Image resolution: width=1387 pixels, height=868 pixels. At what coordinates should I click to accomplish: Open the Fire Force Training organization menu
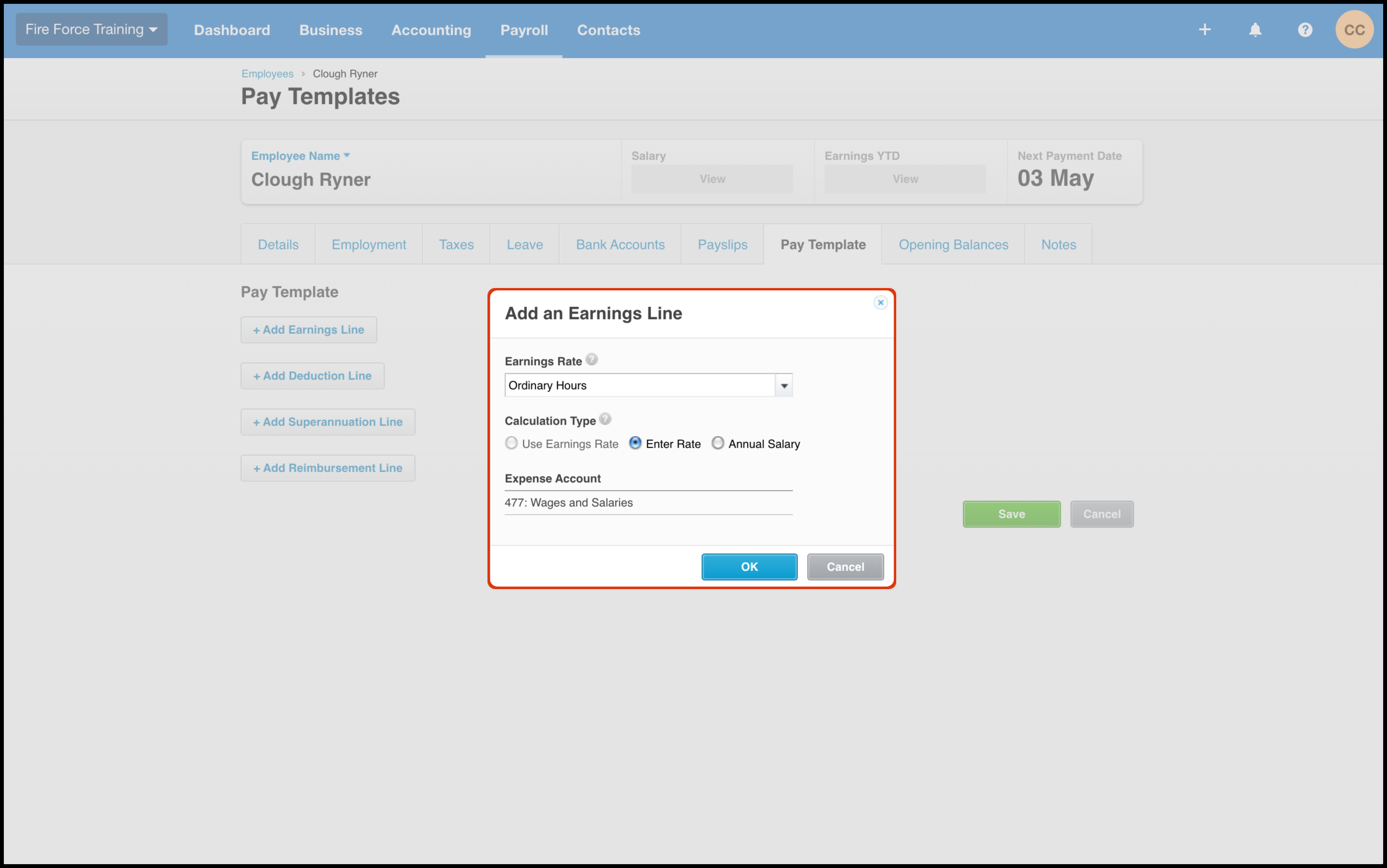click(x=91, y=29)
